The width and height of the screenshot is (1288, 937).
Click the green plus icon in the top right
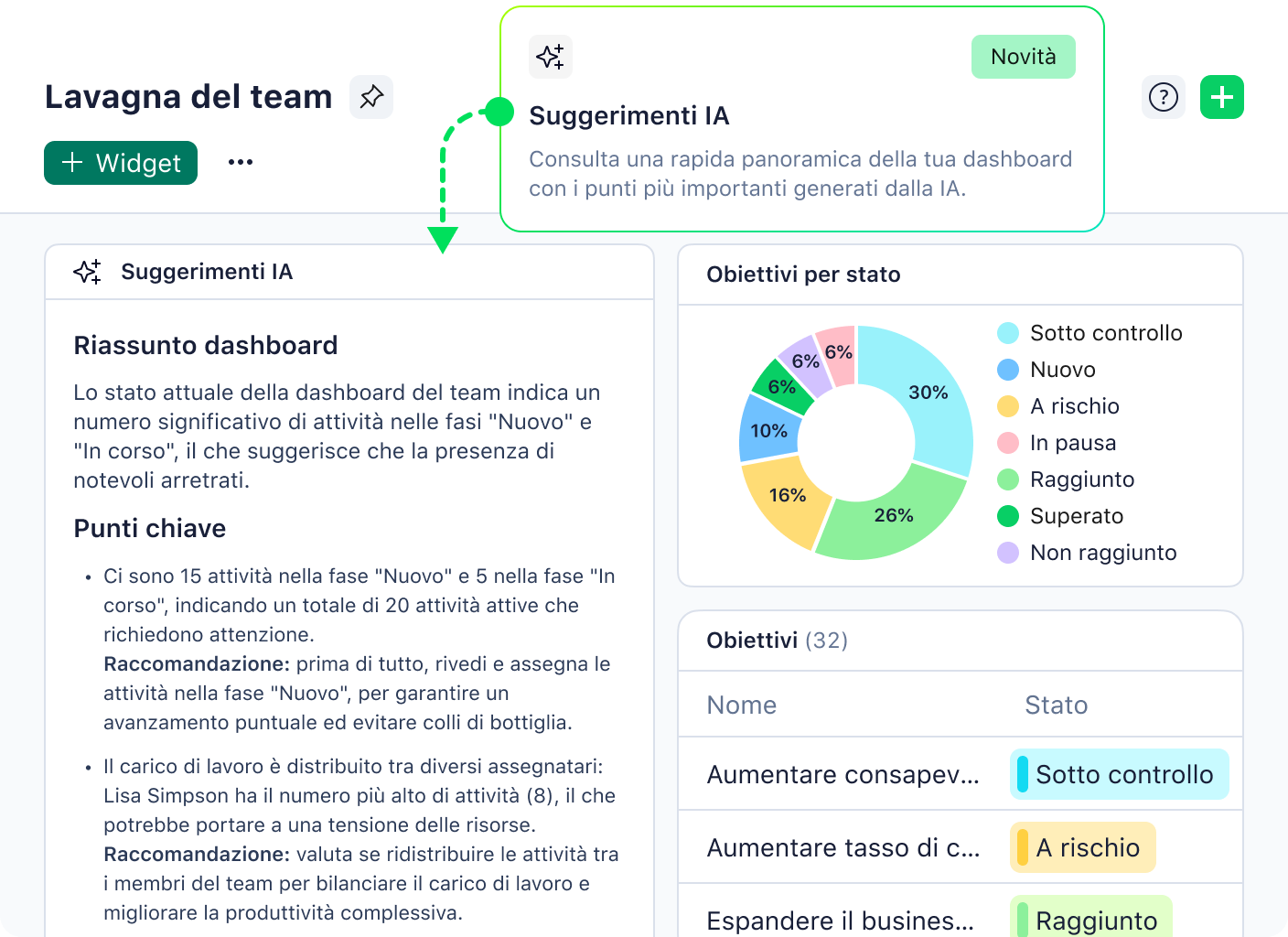click(x=1221, y=97)
